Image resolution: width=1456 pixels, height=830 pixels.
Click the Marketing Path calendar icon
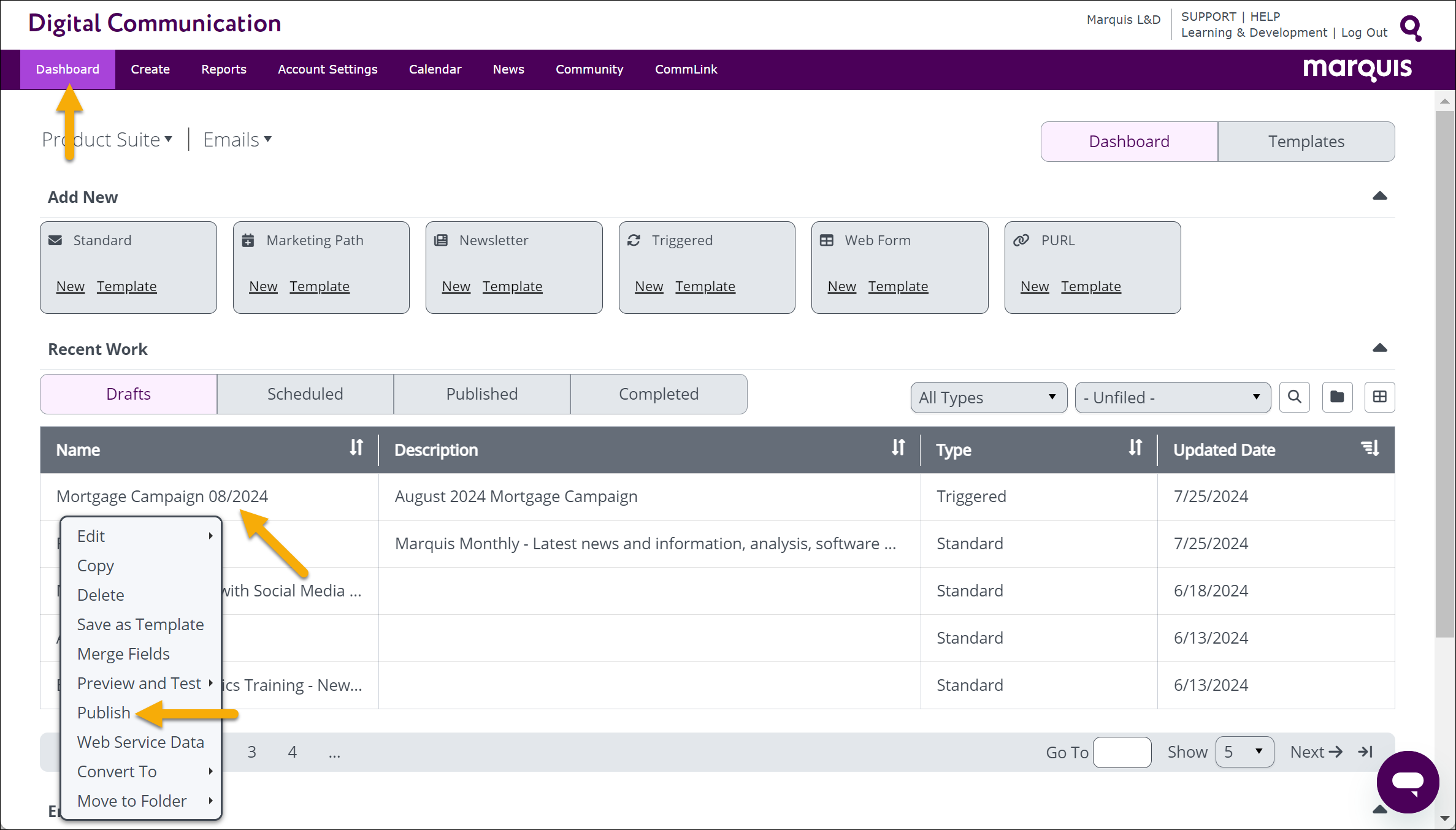click(248, 240)
